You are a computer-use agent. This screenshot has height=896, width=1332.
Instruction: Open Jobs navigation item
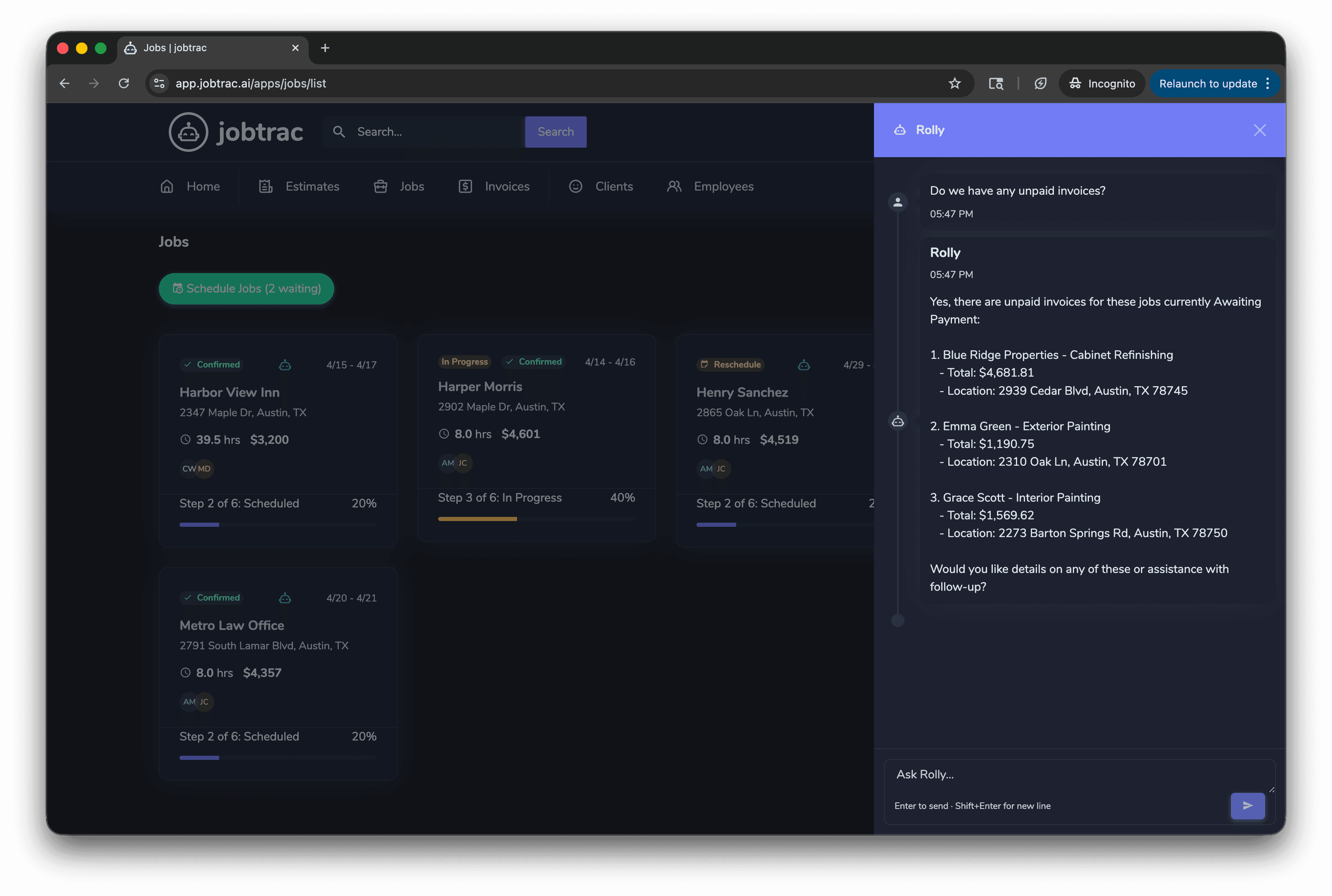point(399,187)
